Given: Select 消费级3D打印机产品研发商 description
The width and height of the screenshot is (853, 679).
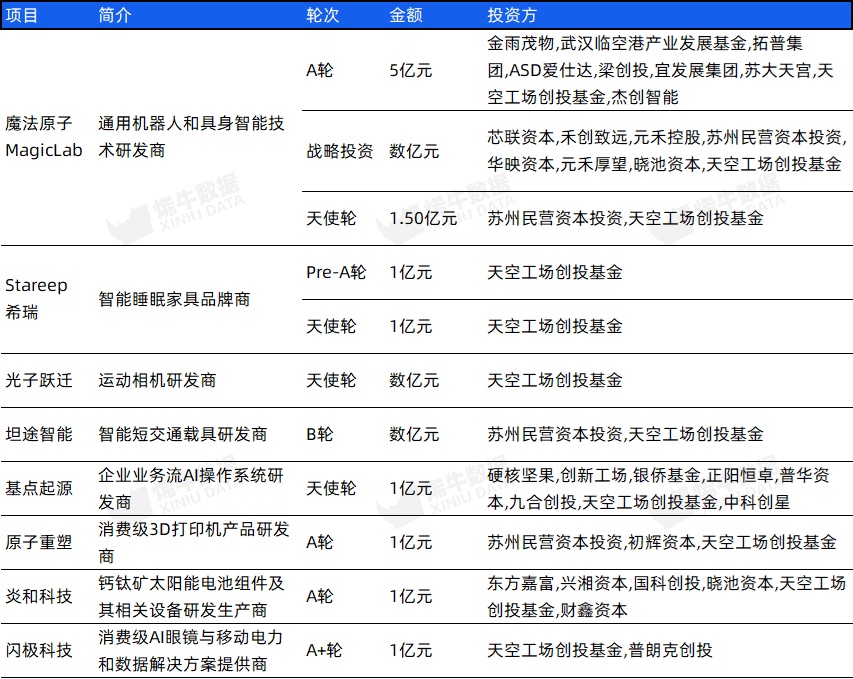Looking at the screenshot, I should [194, 542].
